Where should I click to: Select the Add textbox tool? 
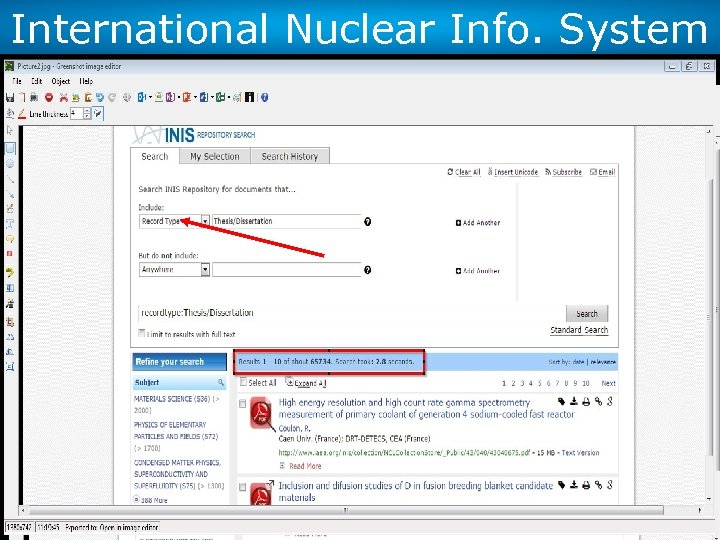click(x=10, y=224)
